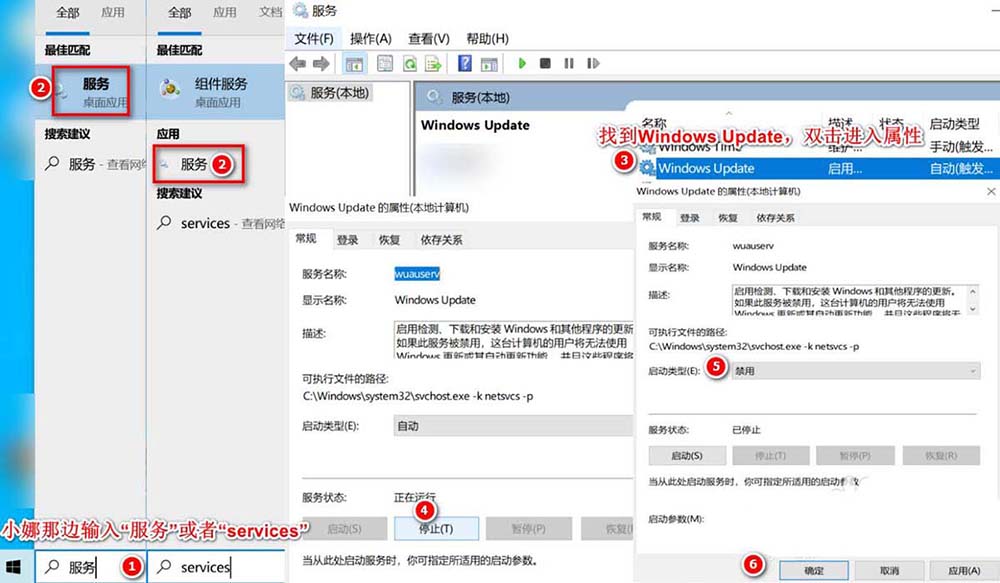Click the 取消 button

[889, 570]
